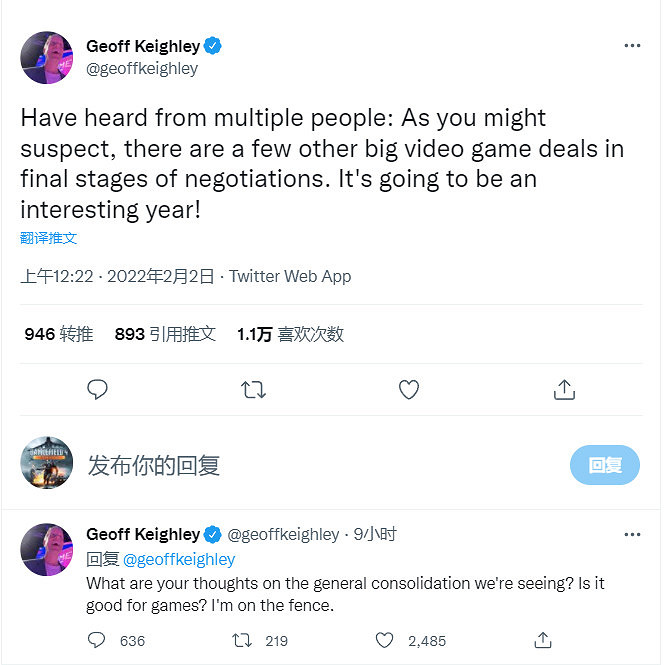This screenshot has height=665, width=672.
Task: Retweet the reply with 219 retweets
Action: coord(242,640)
